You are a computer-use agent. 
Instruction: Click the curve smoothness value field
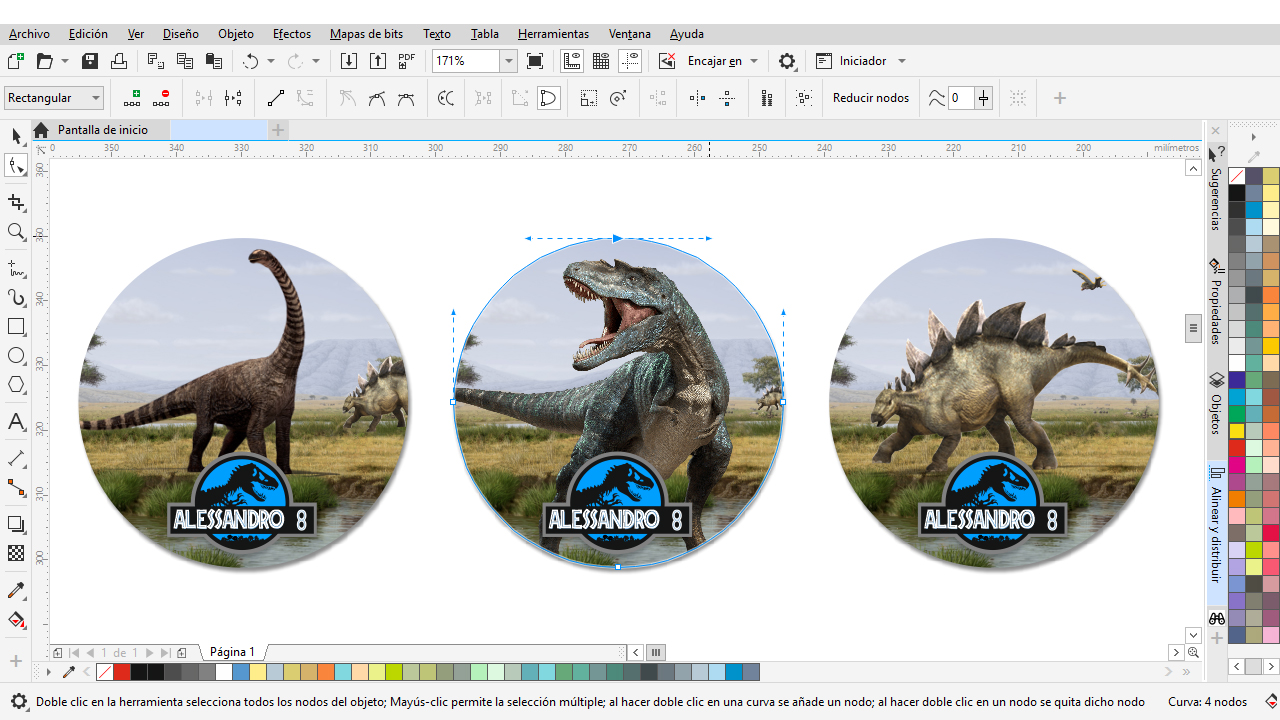[961, 98]
